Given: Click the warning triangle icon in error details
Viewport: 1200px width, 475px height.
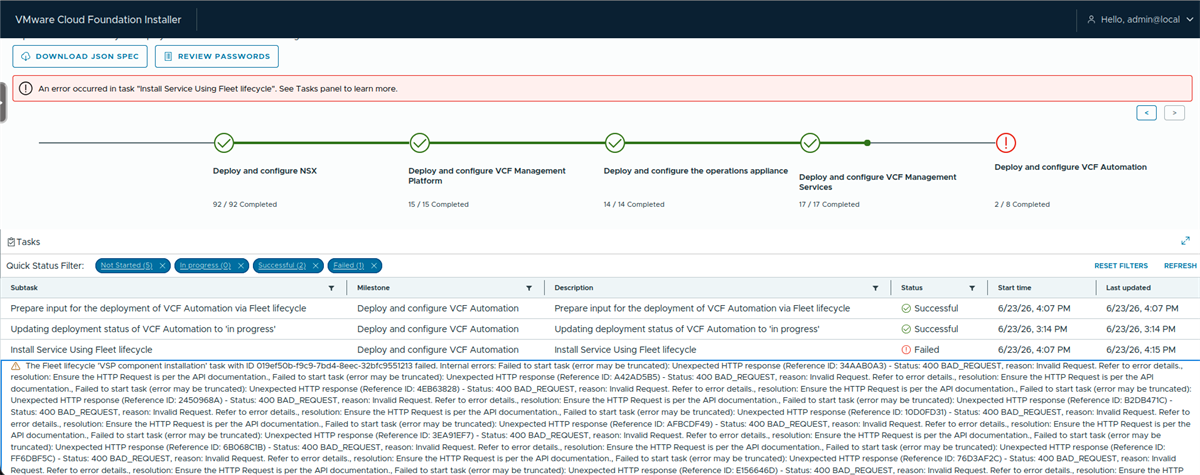Looking at the screenshot, I should [16, 368].
